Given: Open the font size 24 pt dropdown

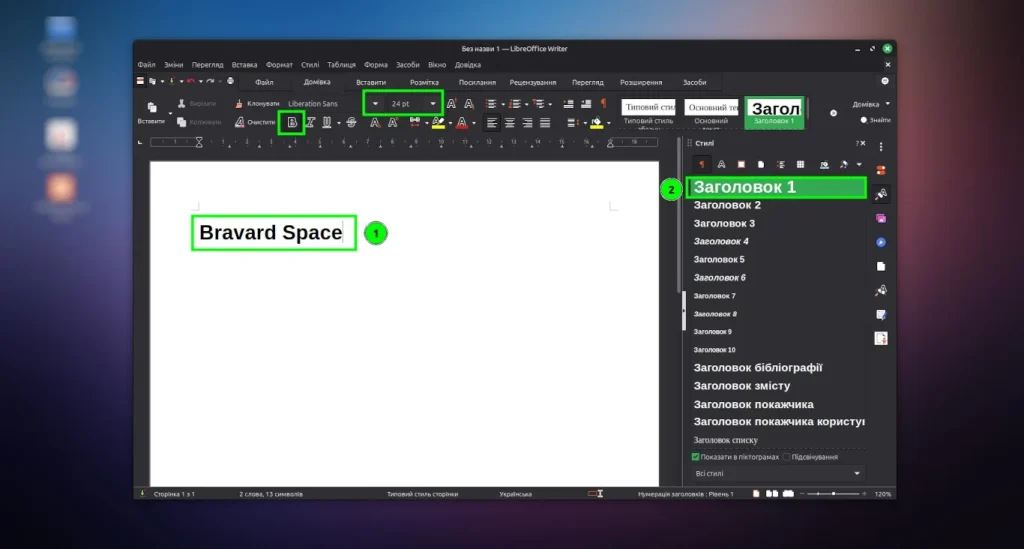Looking at the screenshot, I should (x=432, y=104).
